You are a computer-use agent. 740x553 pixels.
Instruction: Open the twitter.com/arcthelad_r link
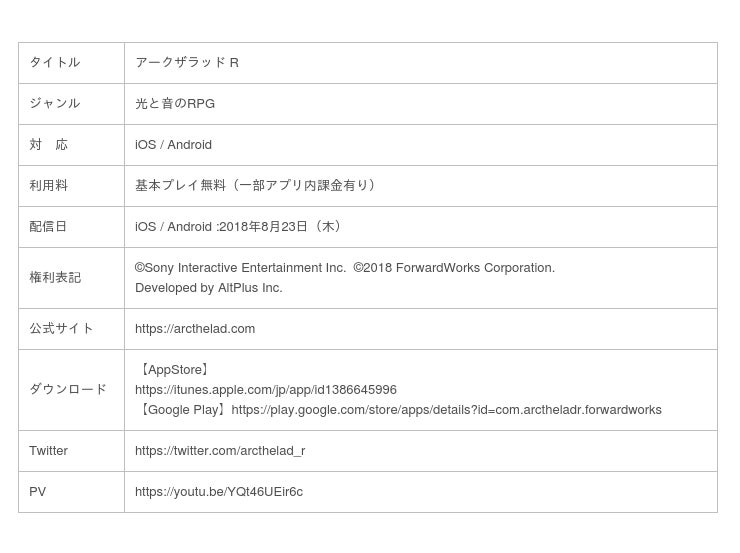pos(220,451)
